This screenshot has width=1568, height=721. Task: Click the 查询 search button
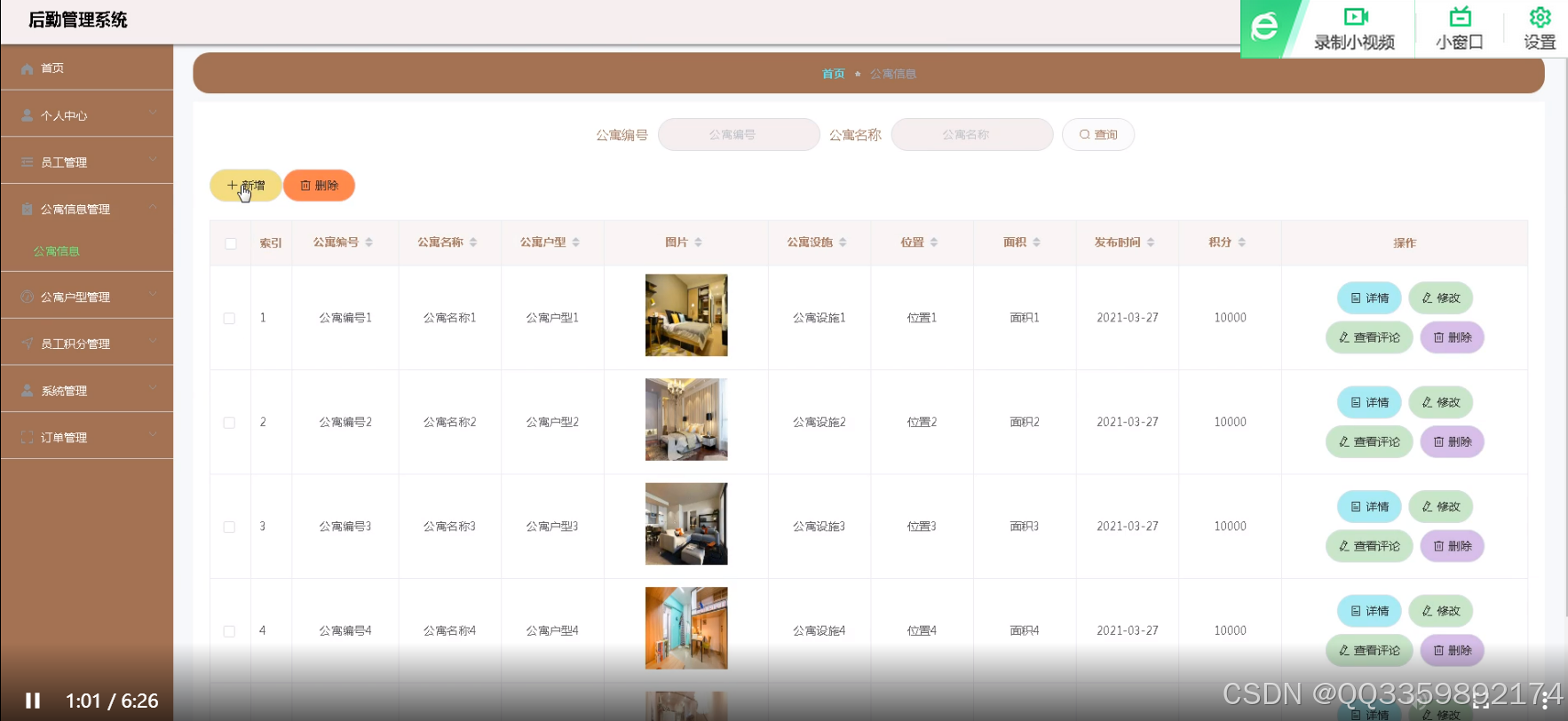point(1098,135)
